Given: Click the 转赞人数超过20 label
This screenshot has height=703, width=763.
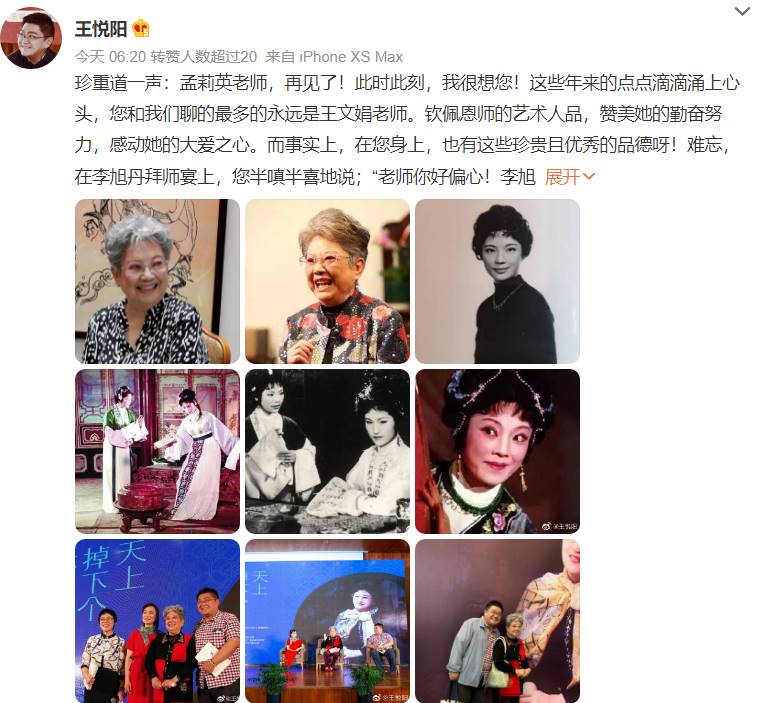Looking at the screenshot, I should coord(203,57).
